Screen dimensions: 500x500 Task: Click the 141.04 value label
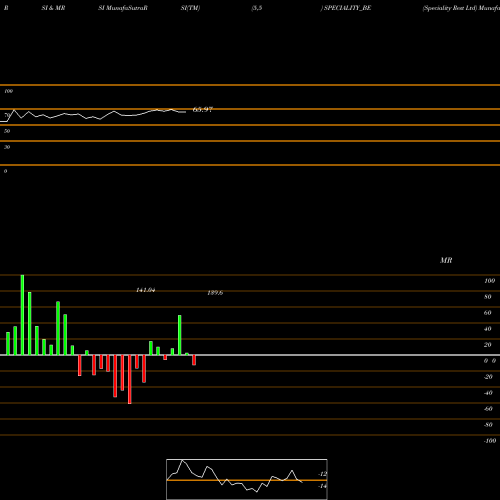[x=146, y=290]
